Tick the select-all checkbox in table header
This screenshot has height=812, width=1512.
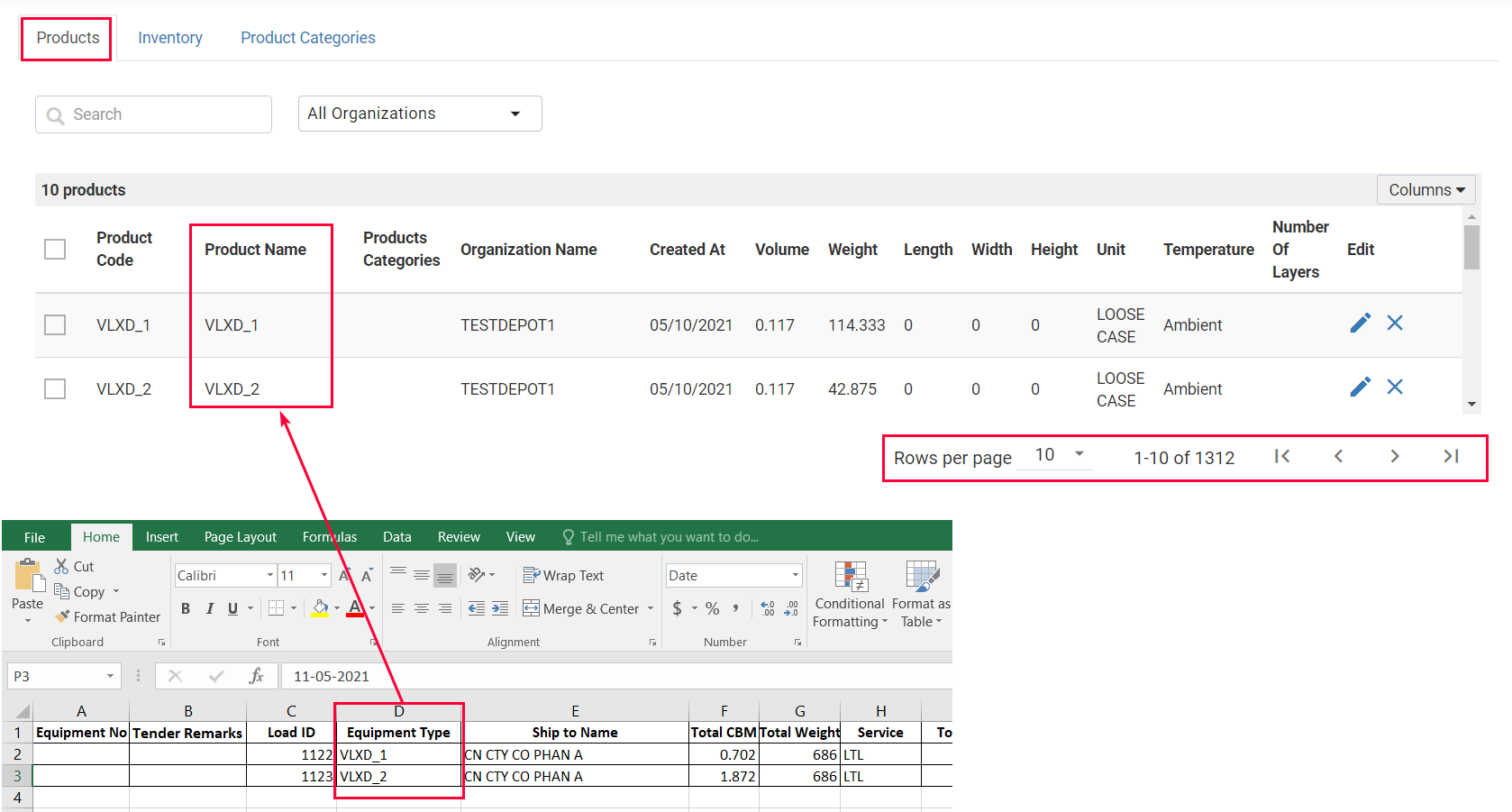coord(55,249)
